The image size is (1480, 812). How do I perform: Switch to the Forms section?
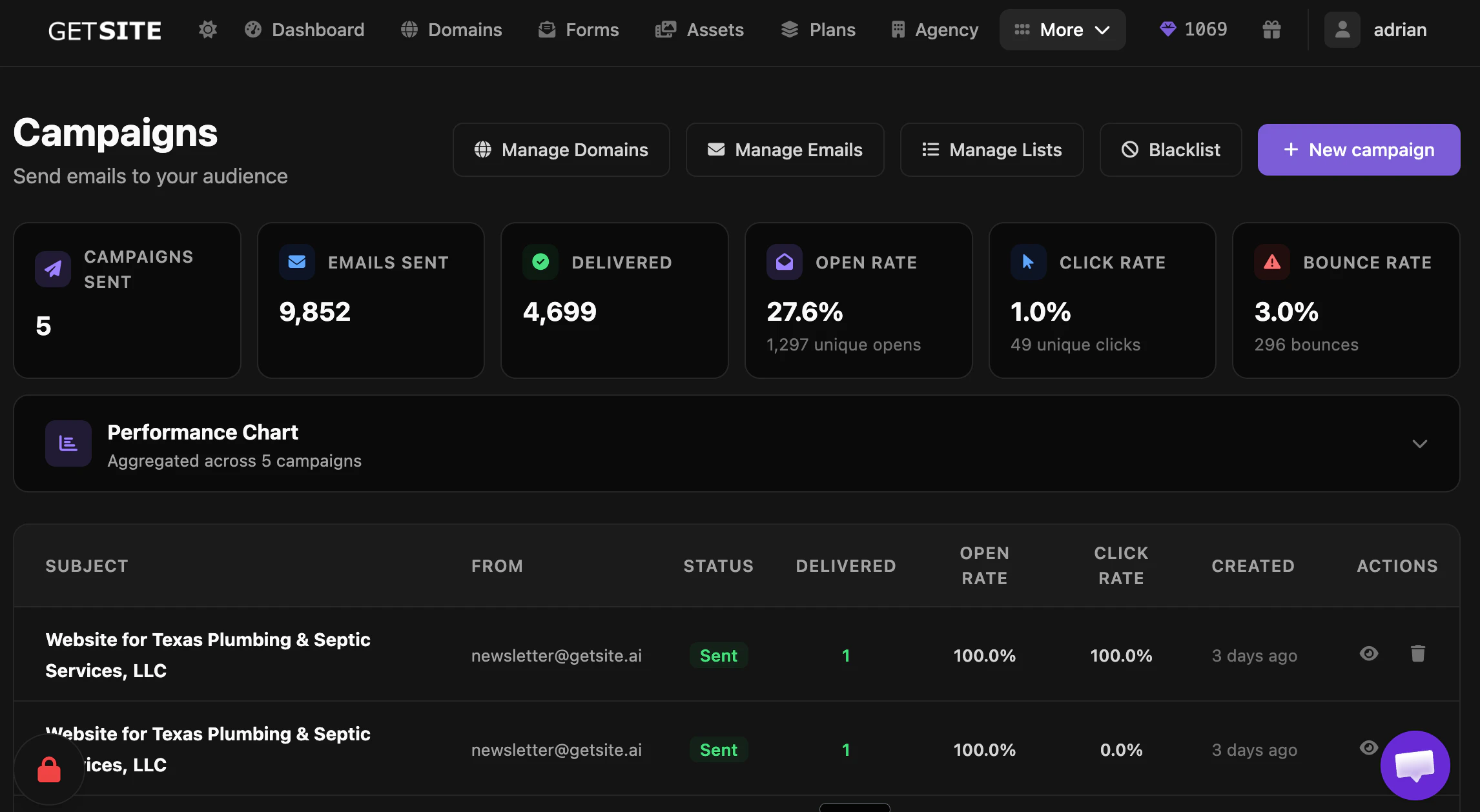coord(578,29)
